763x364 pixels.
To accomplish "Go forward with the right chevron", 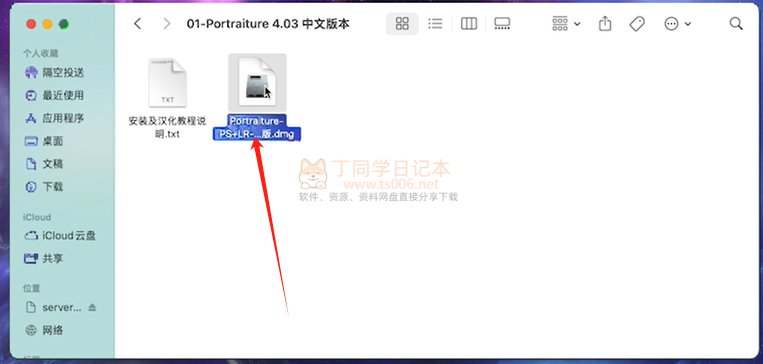I will coord(167,23).
